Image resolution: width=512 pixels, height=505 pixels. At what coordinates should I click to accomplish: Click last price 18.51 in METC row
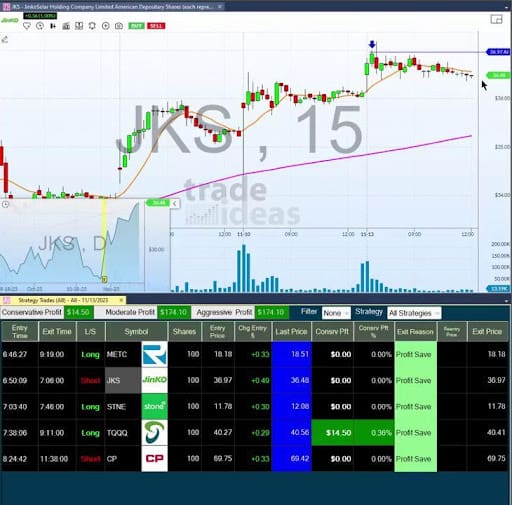pyautogui.click(x=292, y=354)
